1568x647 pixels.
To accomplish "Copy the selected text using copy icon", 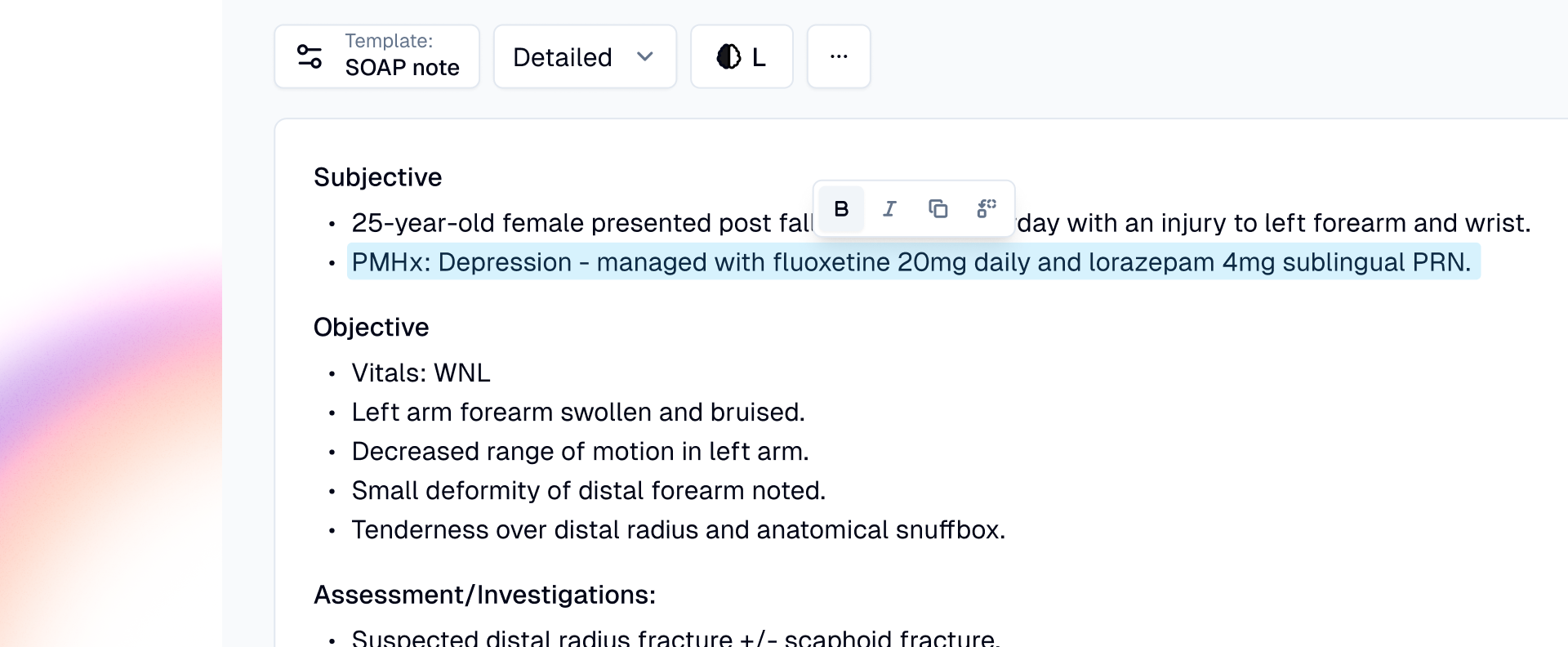I will click(938, 208).
